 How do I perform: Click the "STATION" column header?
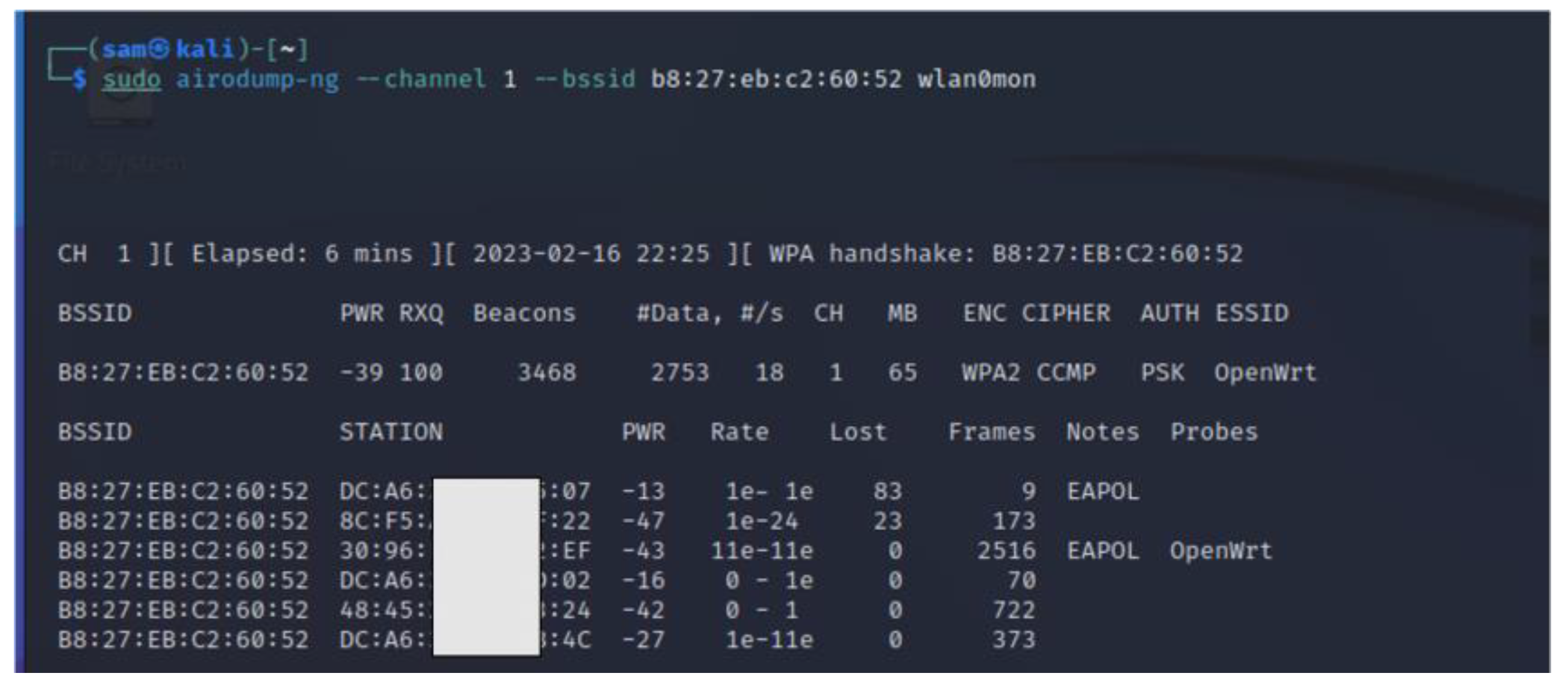[x=391, y=433]
